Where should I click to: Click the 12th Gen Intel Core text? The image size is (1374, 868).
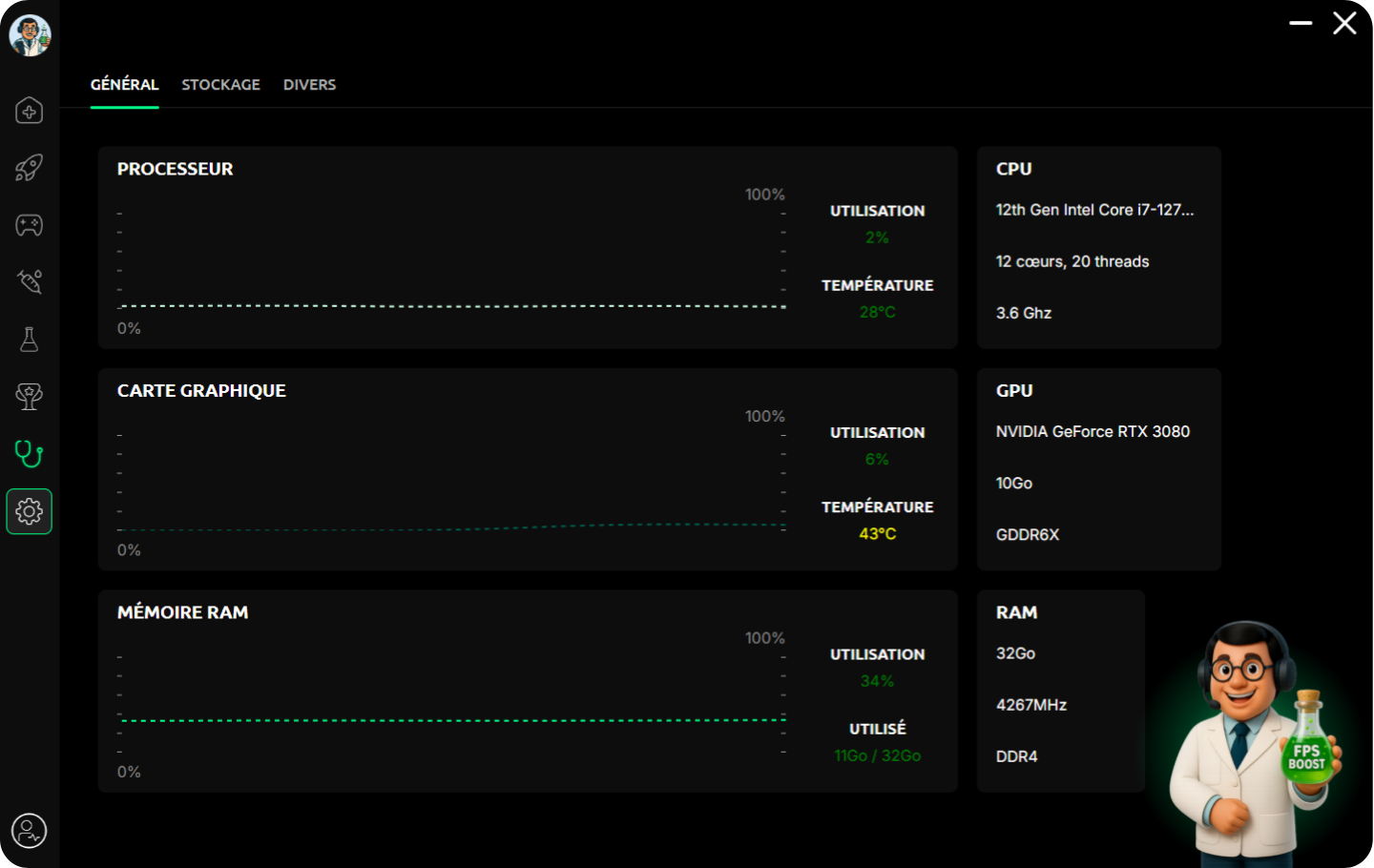(1094, 210)
